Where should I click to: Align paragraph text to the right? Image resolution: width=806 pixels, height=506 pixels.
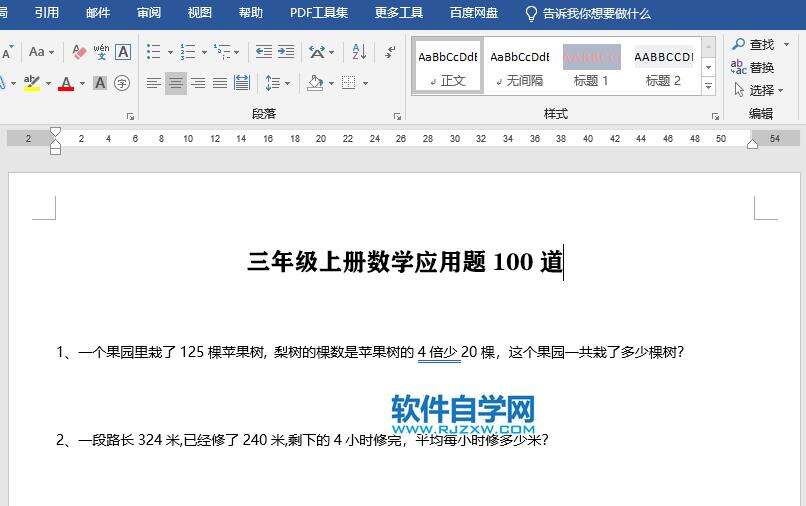(197, 83)
